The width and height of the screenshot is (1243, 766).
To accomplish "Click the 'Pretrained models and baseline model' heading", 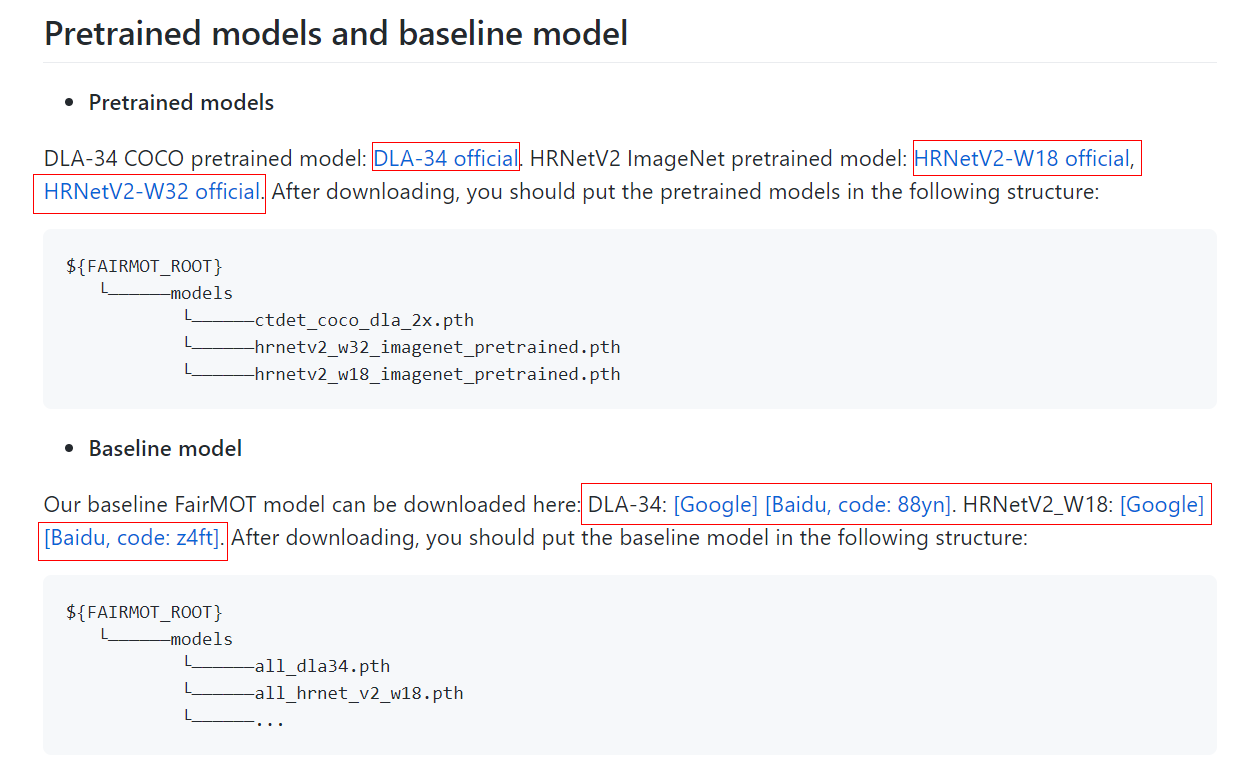I will click(336, 33).
